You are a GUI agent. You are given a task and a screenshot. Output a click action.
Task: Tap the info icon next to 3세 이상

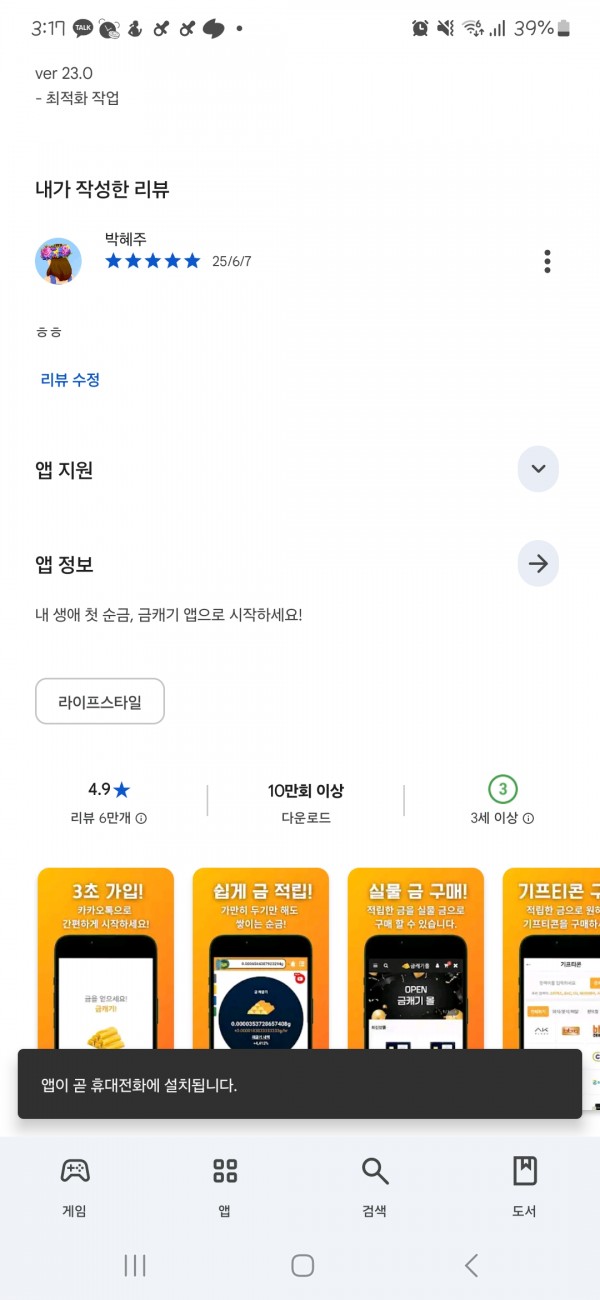click(x=528, y=818)
